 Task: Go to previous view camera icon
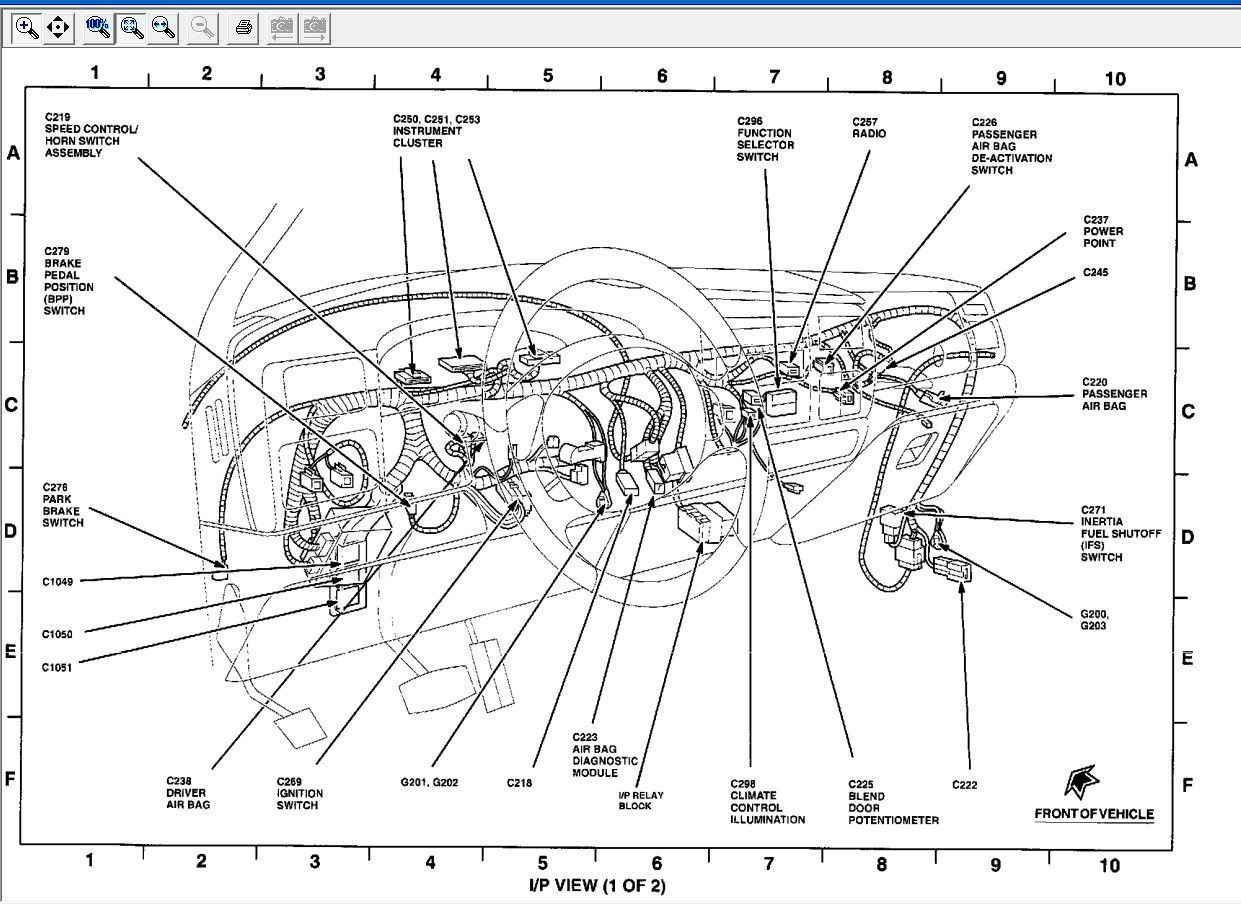pos(282,28)
